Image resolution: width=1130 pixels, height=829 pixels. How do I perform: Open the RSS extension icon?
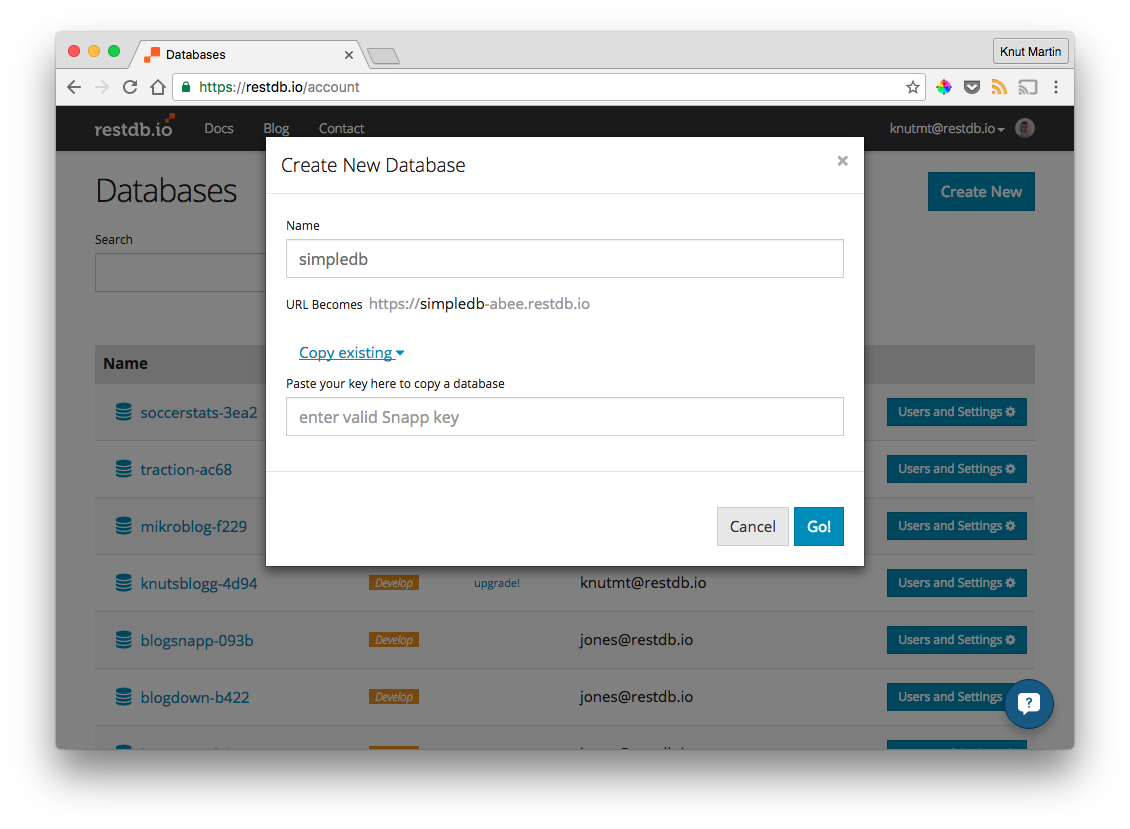(x=999, y=87)
